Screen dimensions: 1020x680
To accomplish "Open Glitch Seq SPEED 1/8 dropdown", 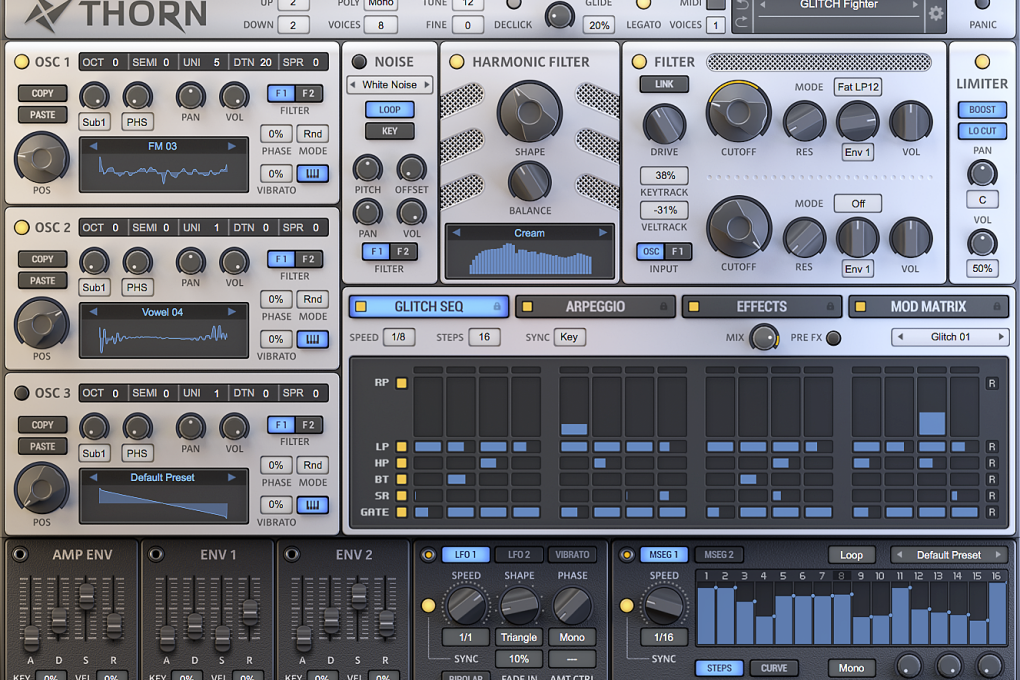I will (x=399, y=337).
